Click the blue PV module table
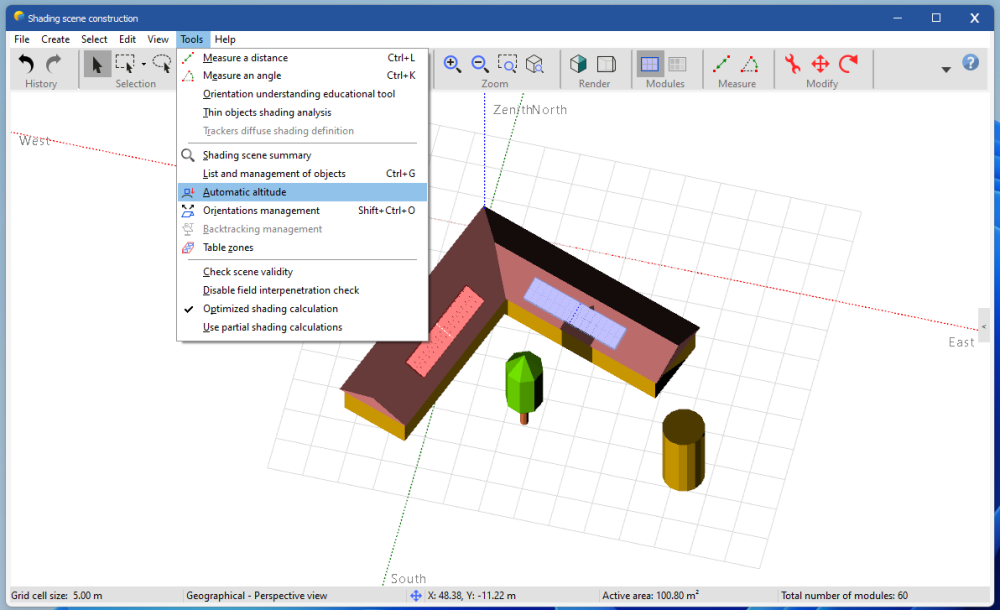The width and height of the screenshot is (1000, 610). pos(575,312)
